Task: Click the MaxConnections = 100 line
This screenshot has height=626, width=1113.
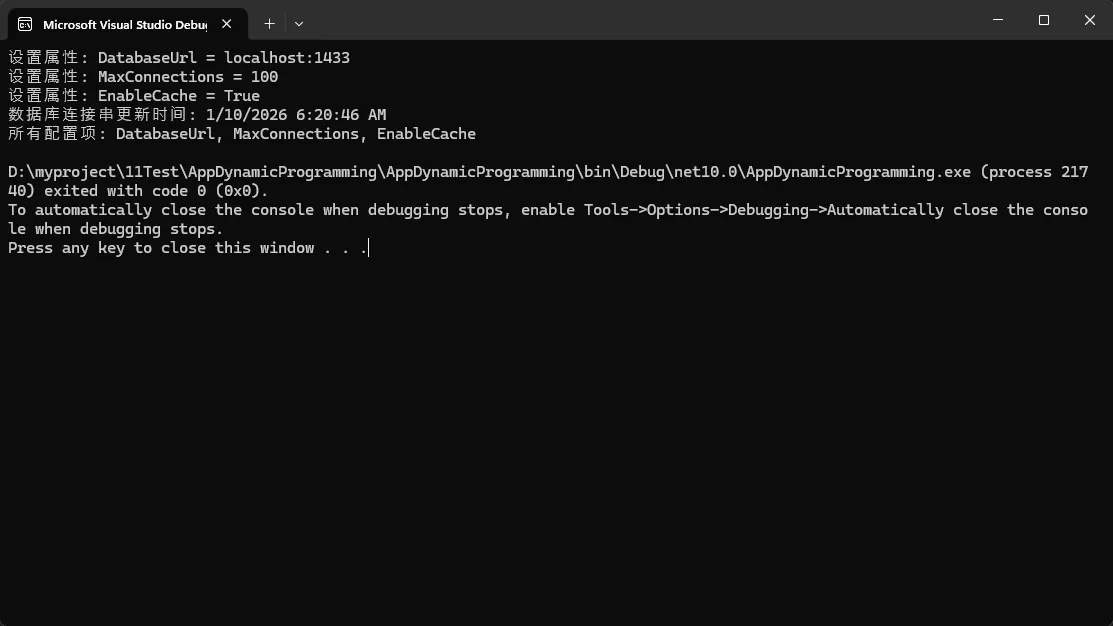Action: tap(188, 77)
